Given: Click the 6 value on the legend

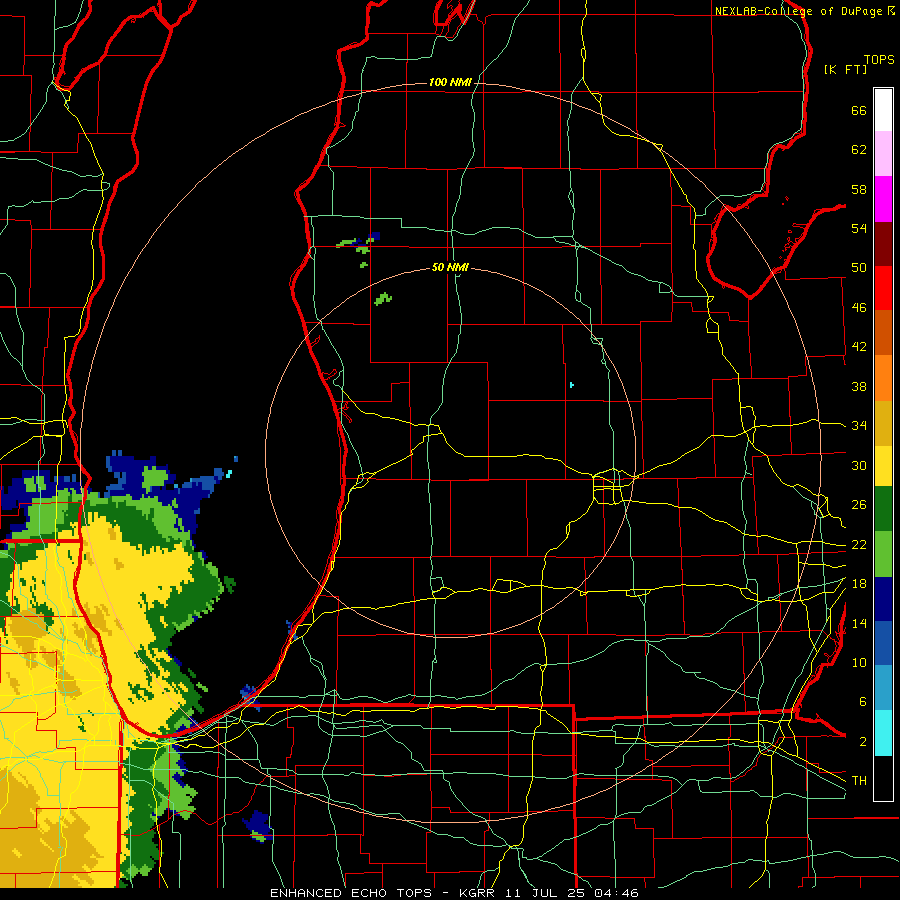Looking at the screenshot, I should [862, 702].
